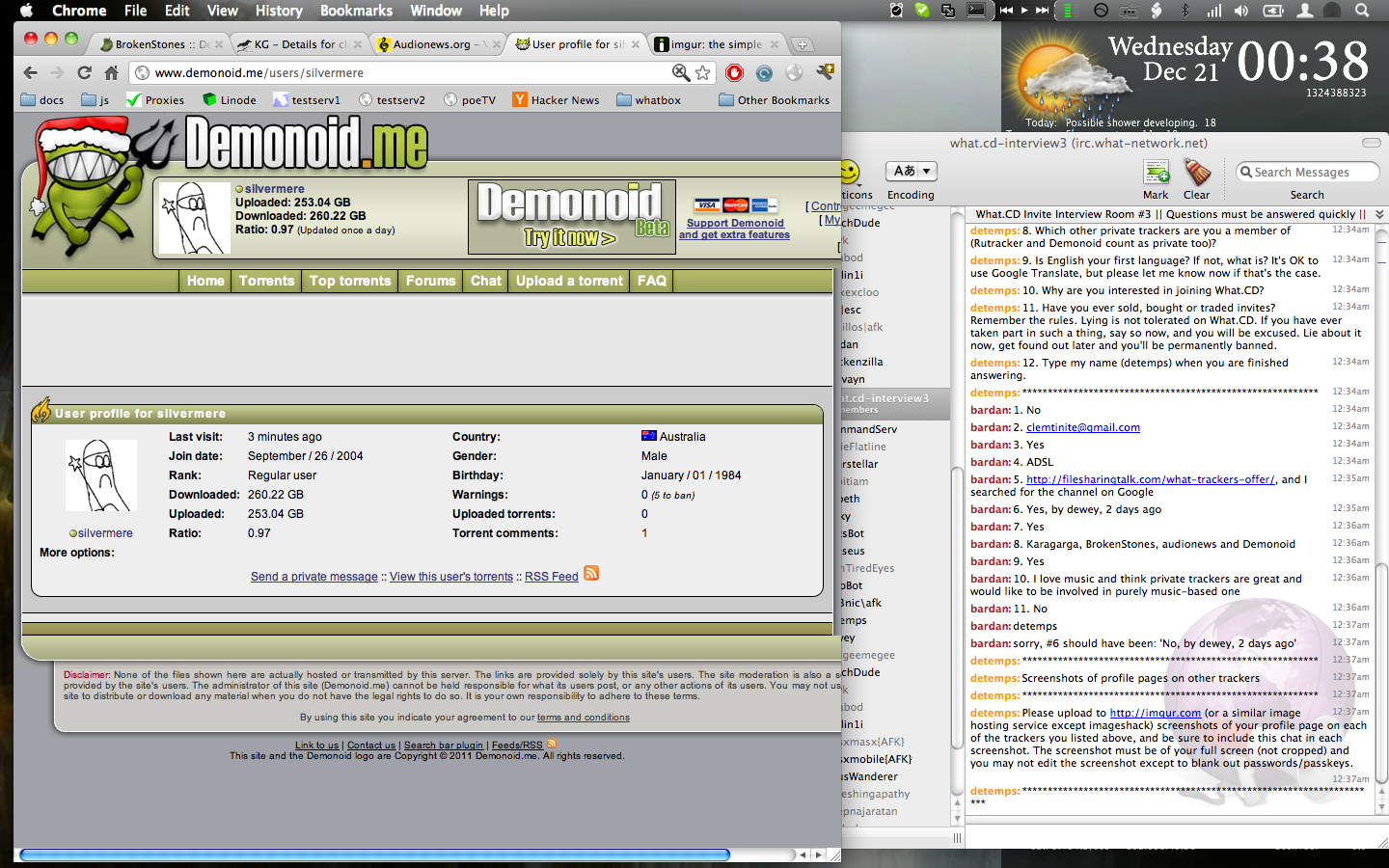Click the blue circular extension icon in Chrome

pos(764,73)
